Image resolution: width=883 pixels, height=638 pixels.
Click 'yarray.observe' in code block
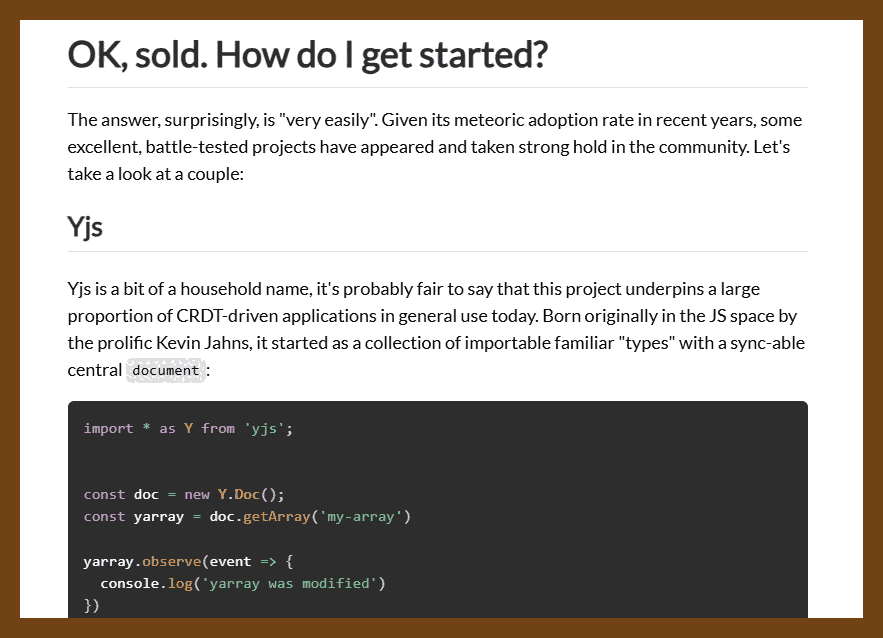coord(142,561)
